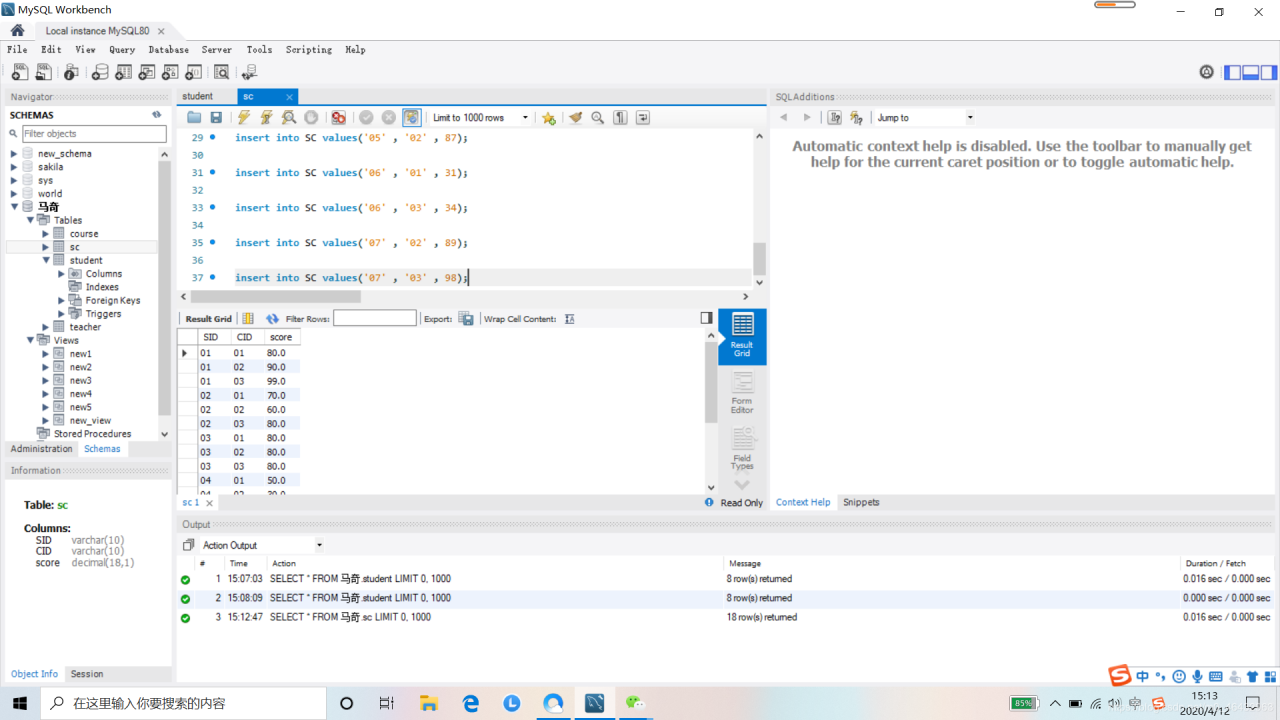The height and width of the screenshot is (720, 1280).
Task: Refresh the schemas list icon
Action: pyautogui.click(x=156, y=115)
